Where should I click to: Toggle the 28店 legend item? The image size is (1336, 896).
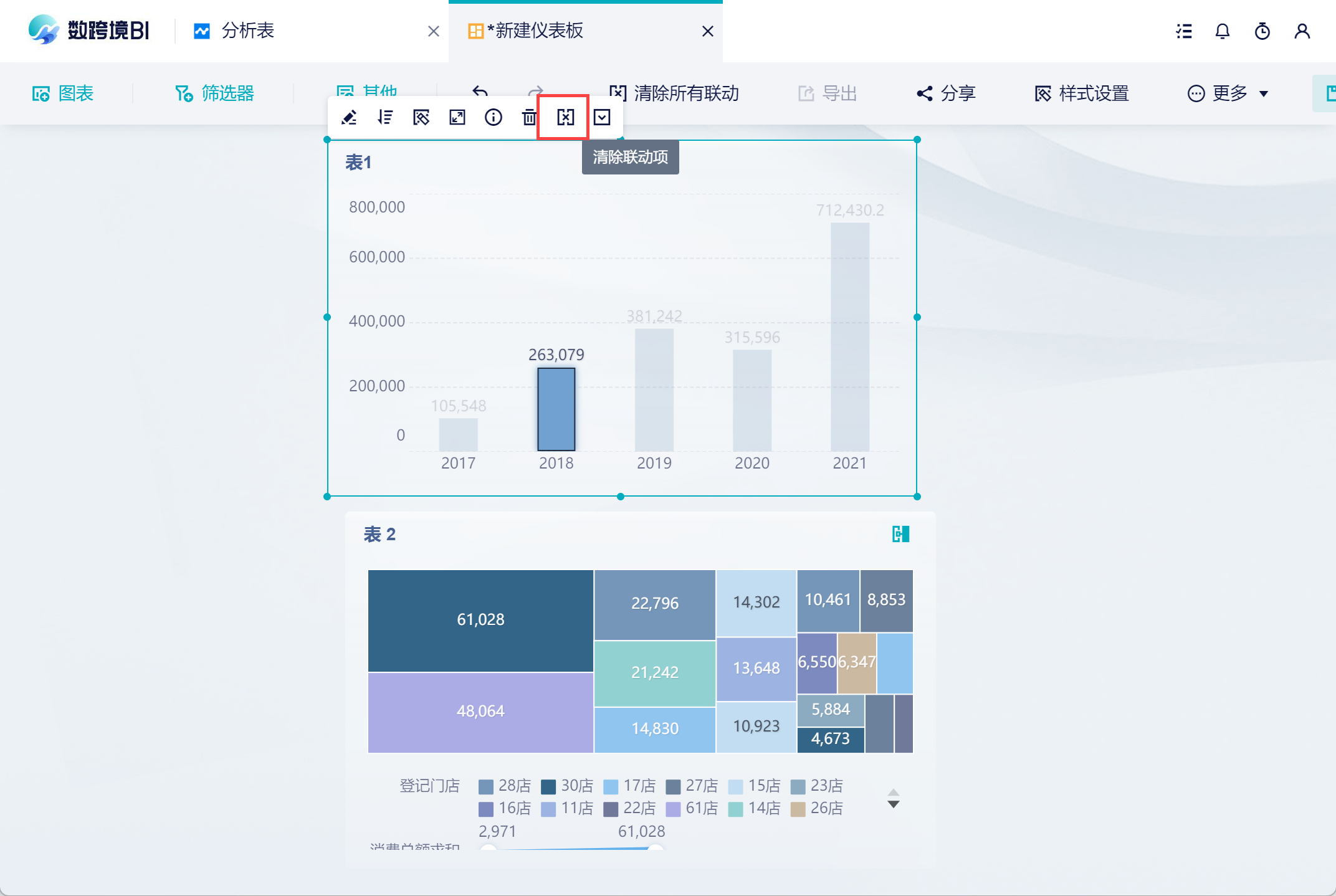click(505, 786)
